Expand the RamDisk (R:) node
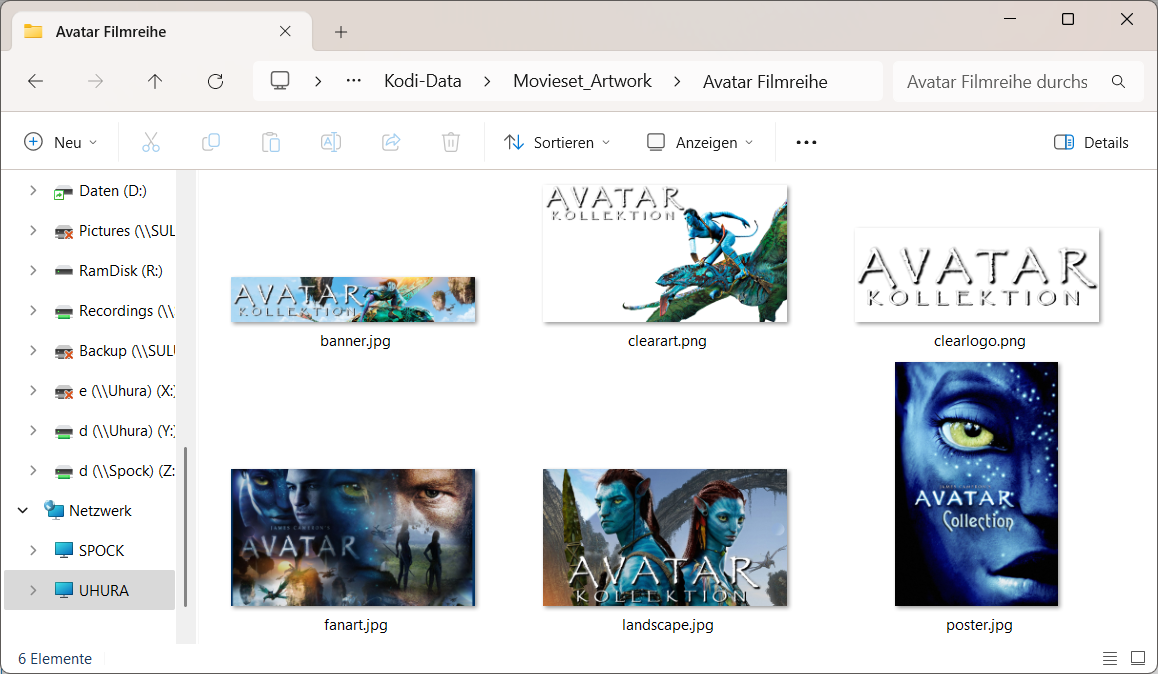This screenshot has width=1158, height=674. (x=33, y=270)
